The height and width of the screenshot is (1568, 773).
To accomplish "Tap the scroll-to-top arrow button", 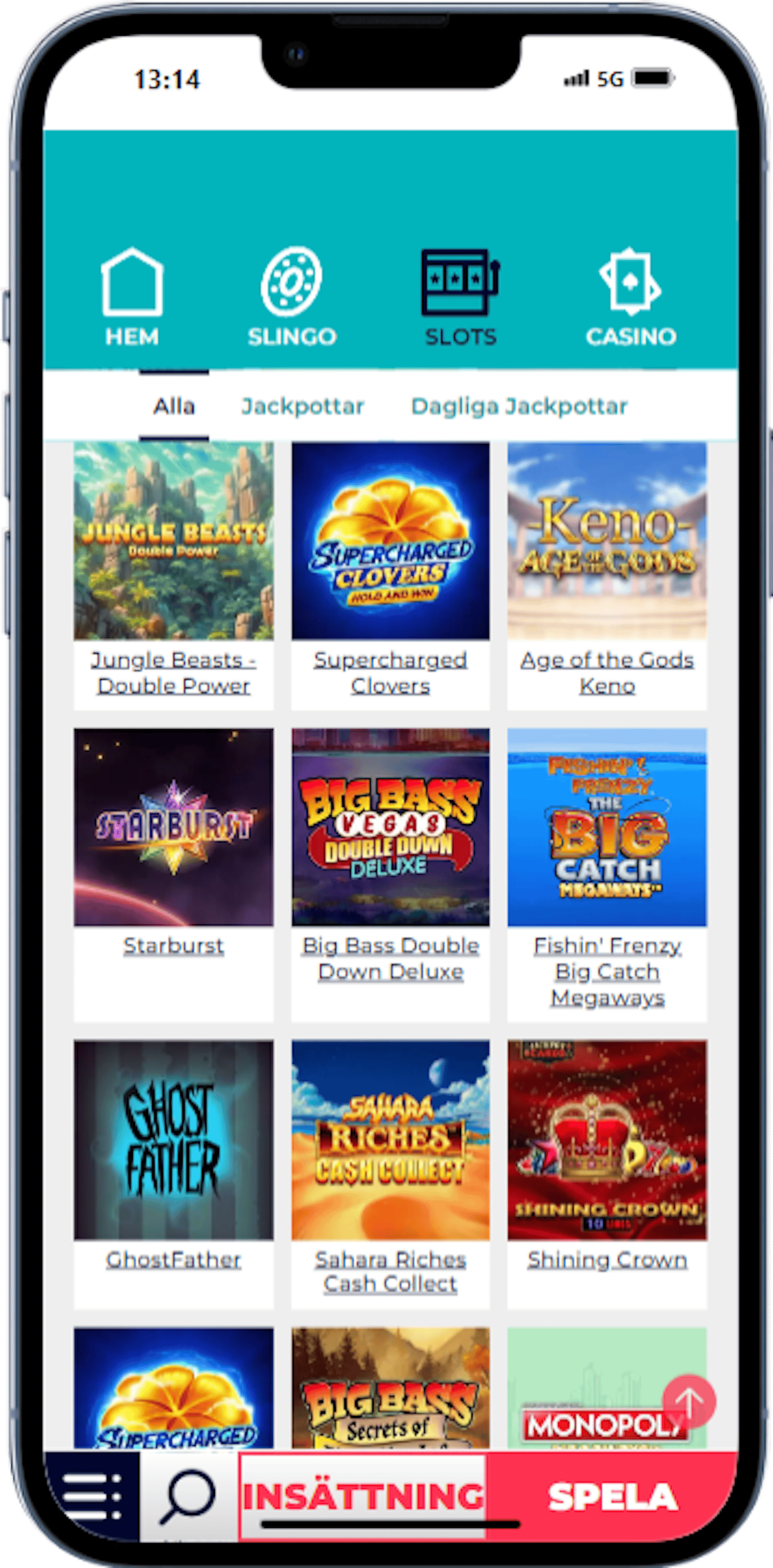I will tap(689, 1401).
